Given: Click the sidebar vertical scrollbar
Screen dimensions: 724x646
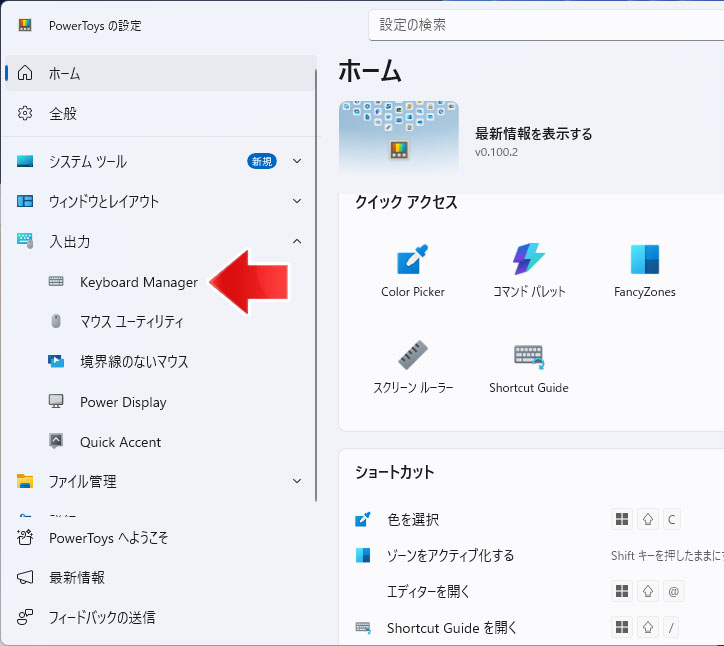Looking at the screenshot, I should click(x=316, y=285).
